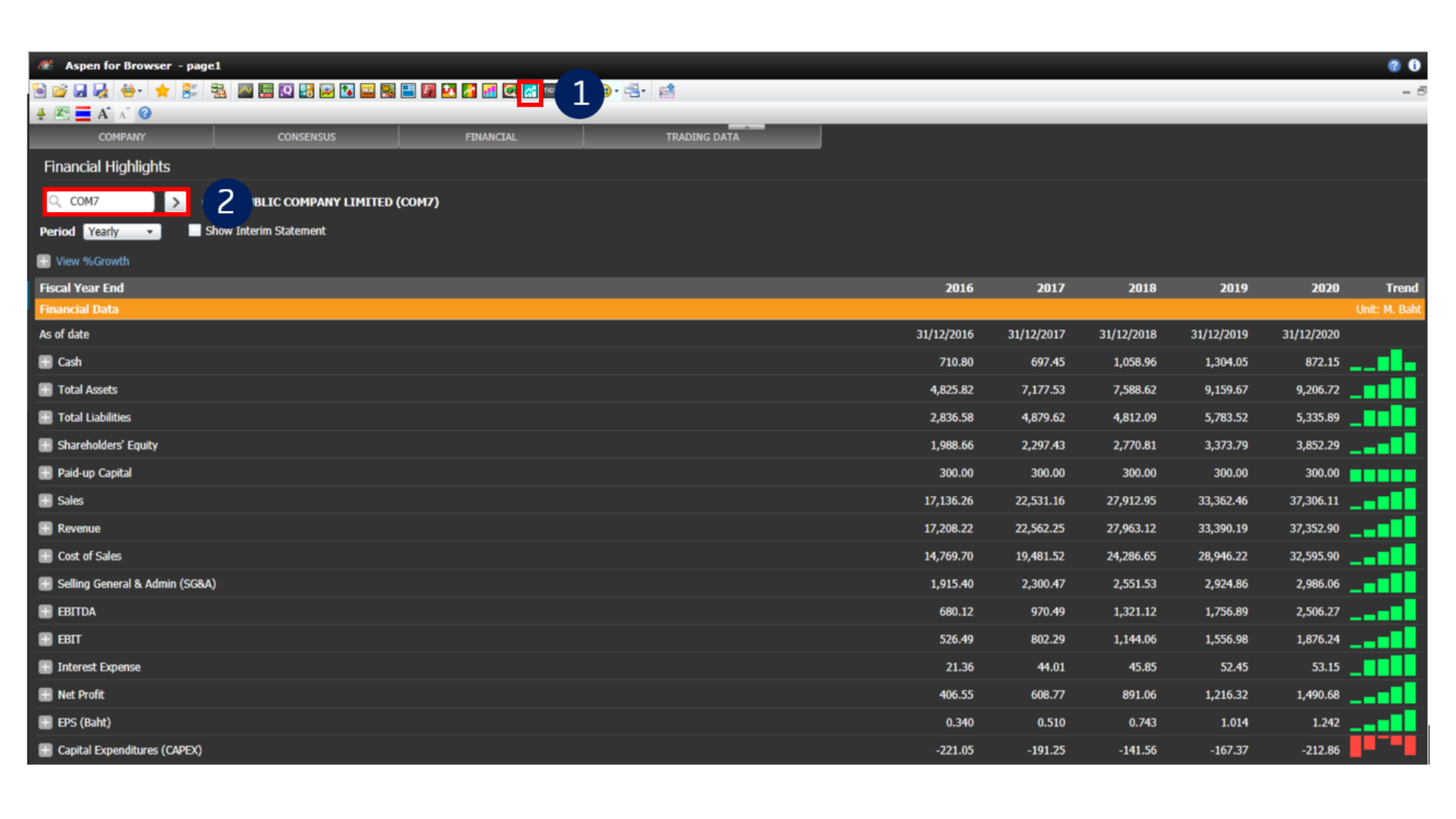The width and height of the screenshot is (1456, 819).
Task: Click the Fiscal Year End header
Action: 81,288
